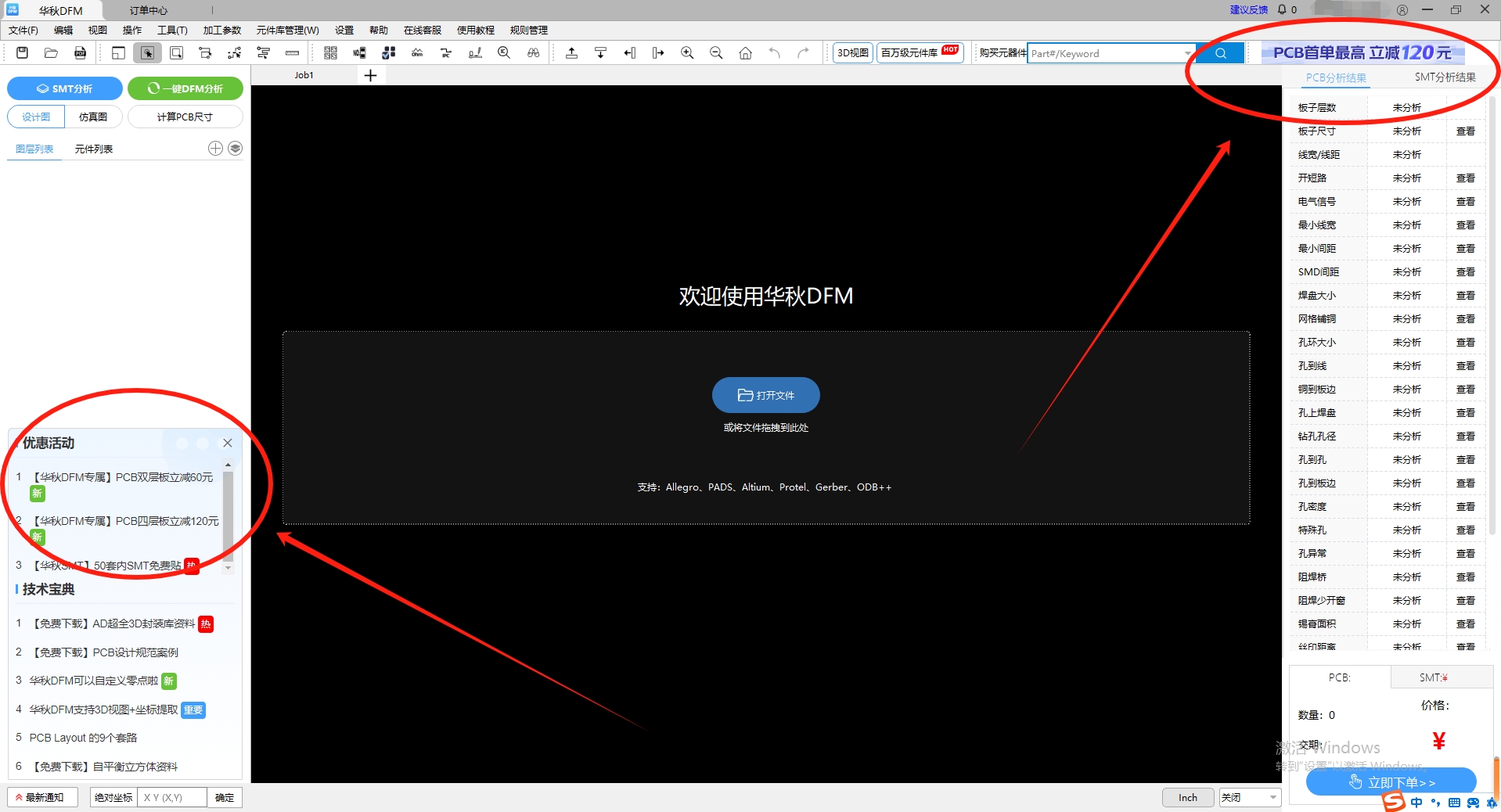Focus the X Y coordinate input field
This screenshot has height=812, width=1501.
[172, 797]
